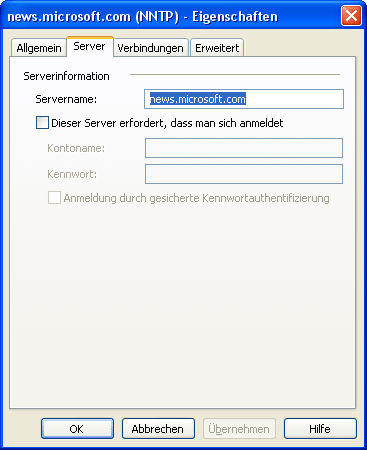The width and height of the screenshot is (367, 450).
Task: Click the Servername input field
Action: (x=244, y=99)
